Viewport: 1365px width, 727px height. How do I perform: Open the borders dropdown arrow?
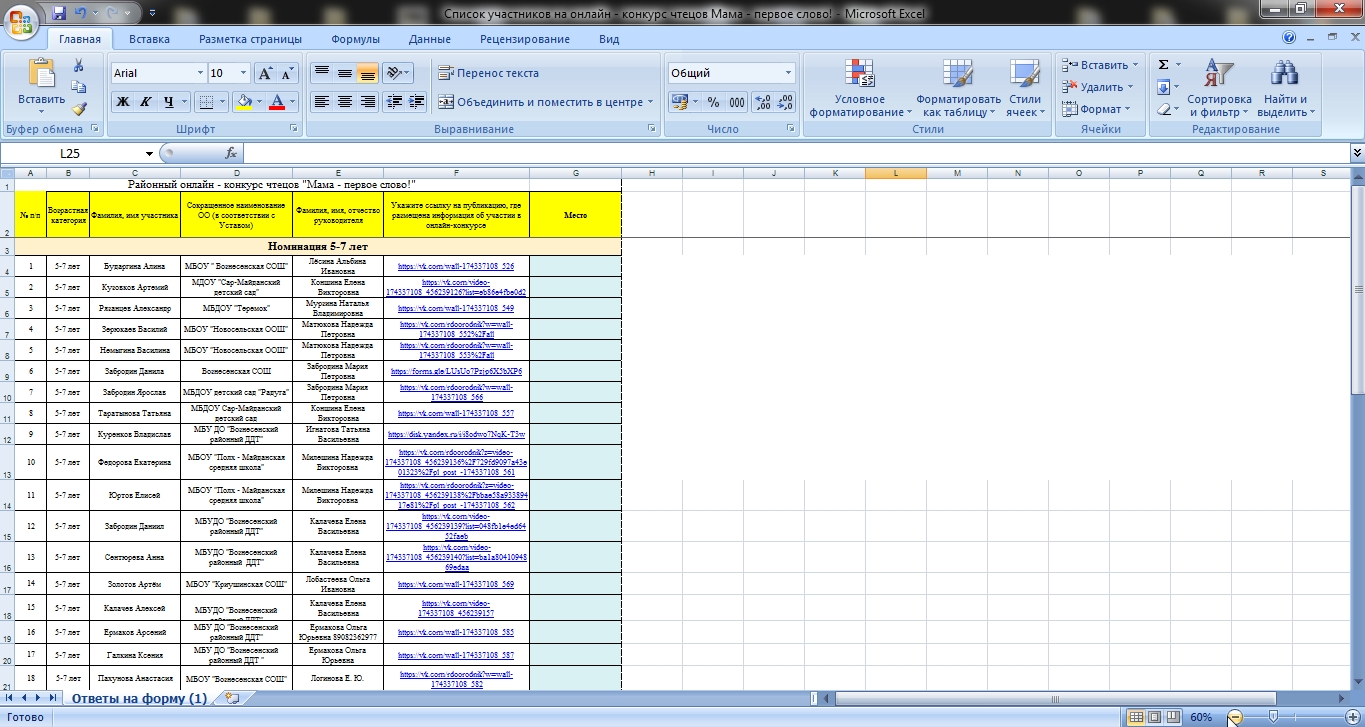(x=222, y=101)
